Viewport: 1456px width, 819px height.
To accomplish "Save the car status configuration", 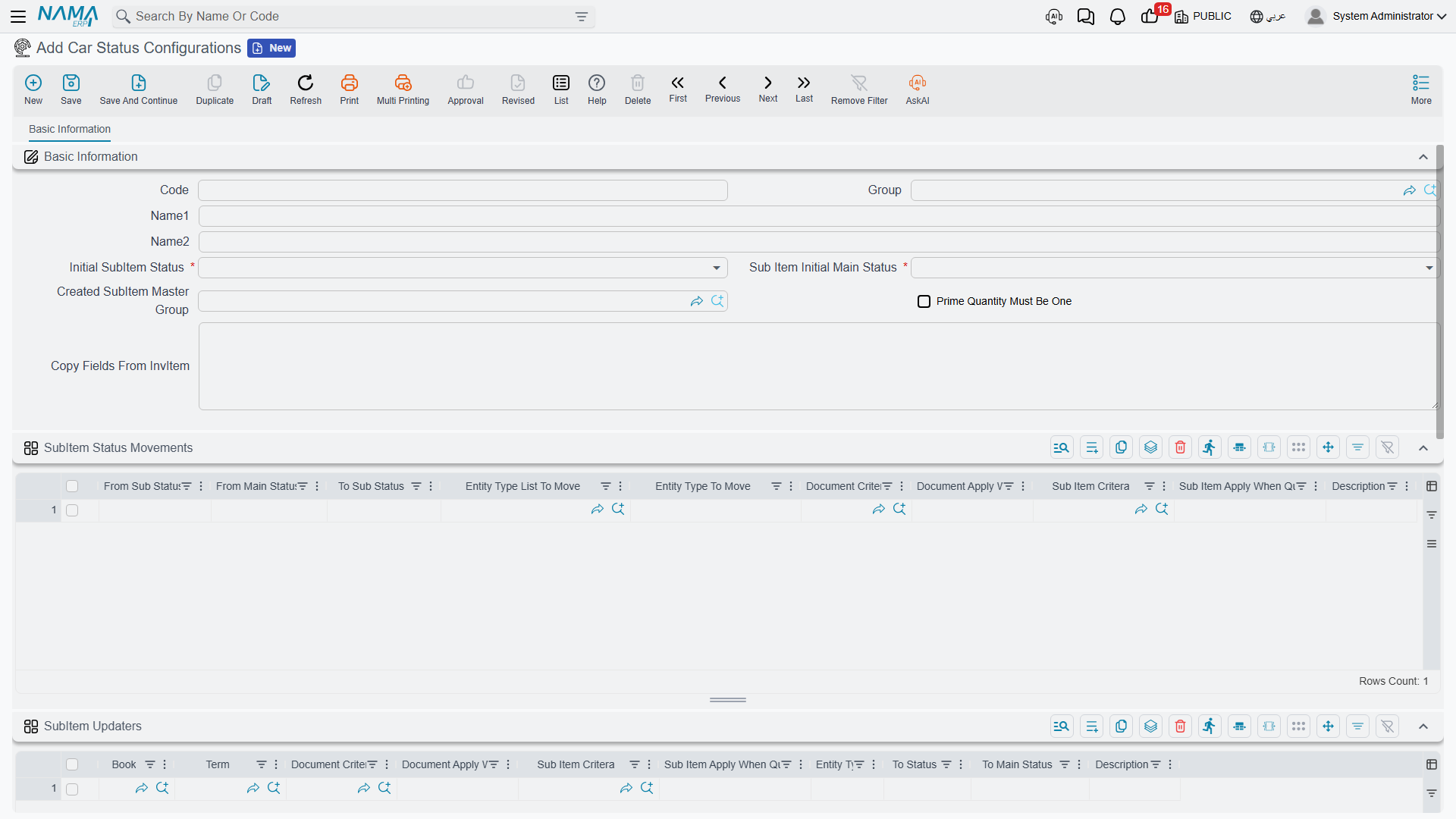I will click(71, 89).
